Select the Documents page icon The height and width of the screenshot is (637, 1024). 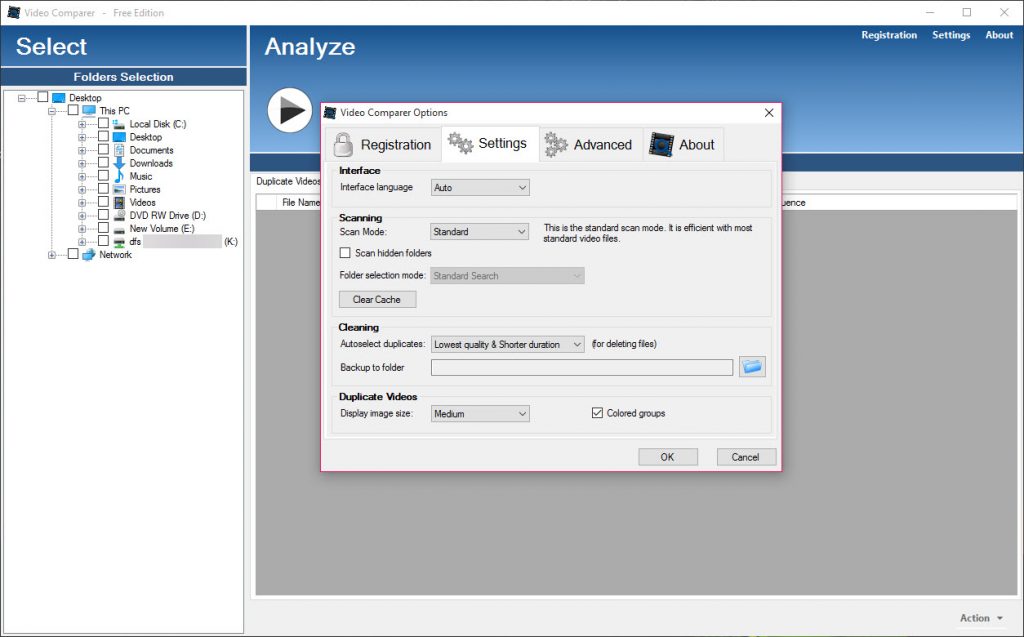119,150
